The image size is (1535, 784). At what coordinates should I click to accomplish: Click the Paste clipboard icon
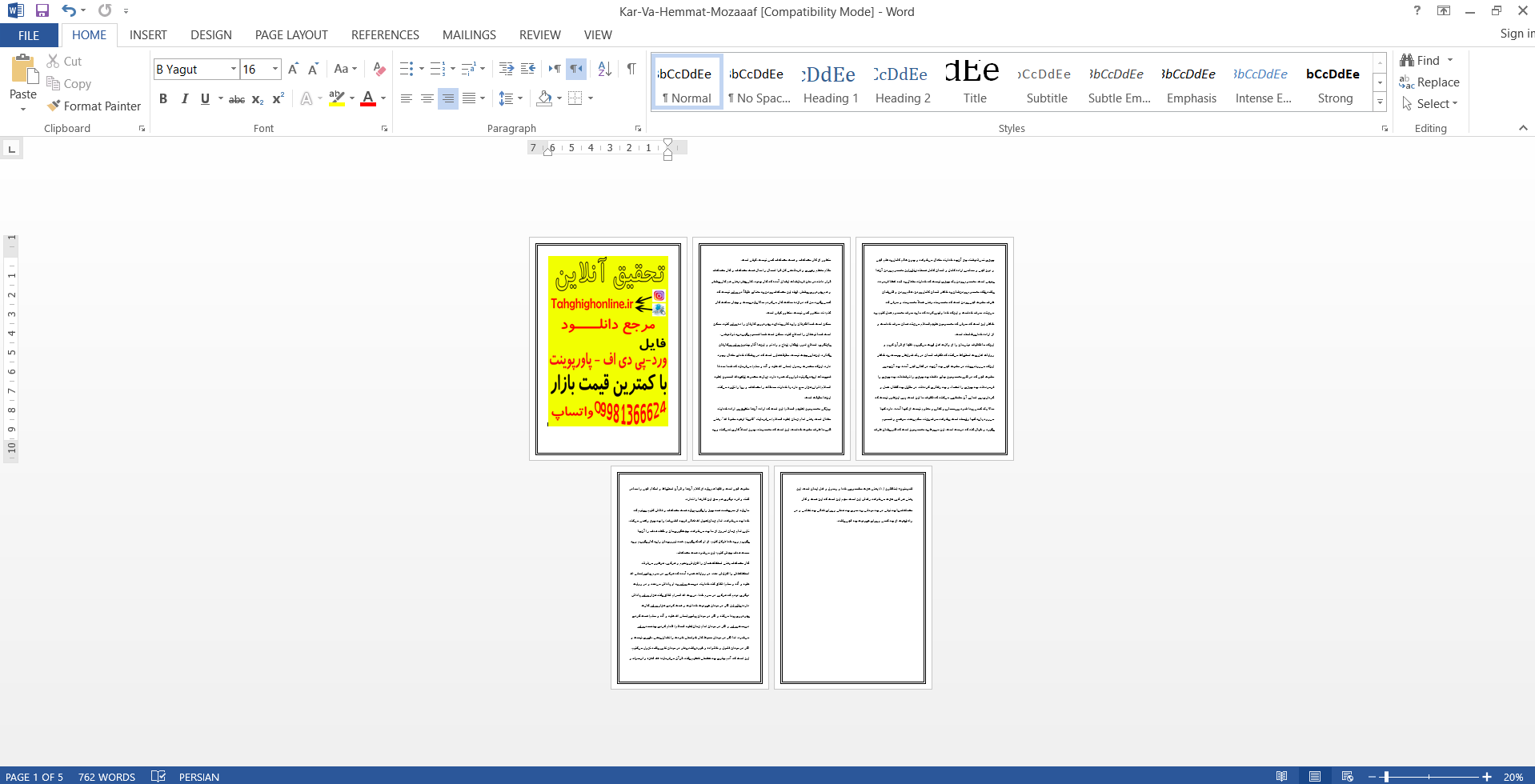click(x=23, y=70)
